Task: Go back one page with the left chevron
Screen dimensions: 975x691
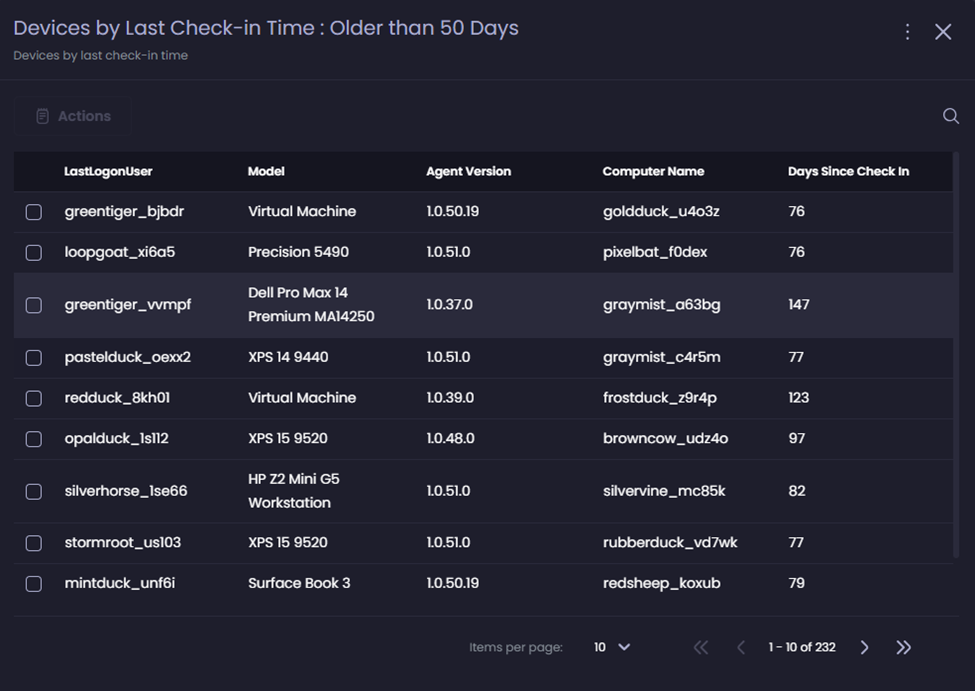Action: pyautogui.click(x=741, y=647)
